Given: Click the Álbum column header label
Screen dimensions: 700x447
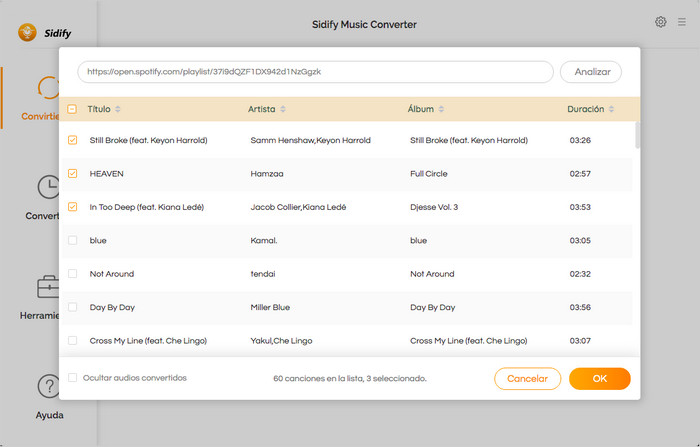Looking at the screenshot, I should tap(421, 109).
